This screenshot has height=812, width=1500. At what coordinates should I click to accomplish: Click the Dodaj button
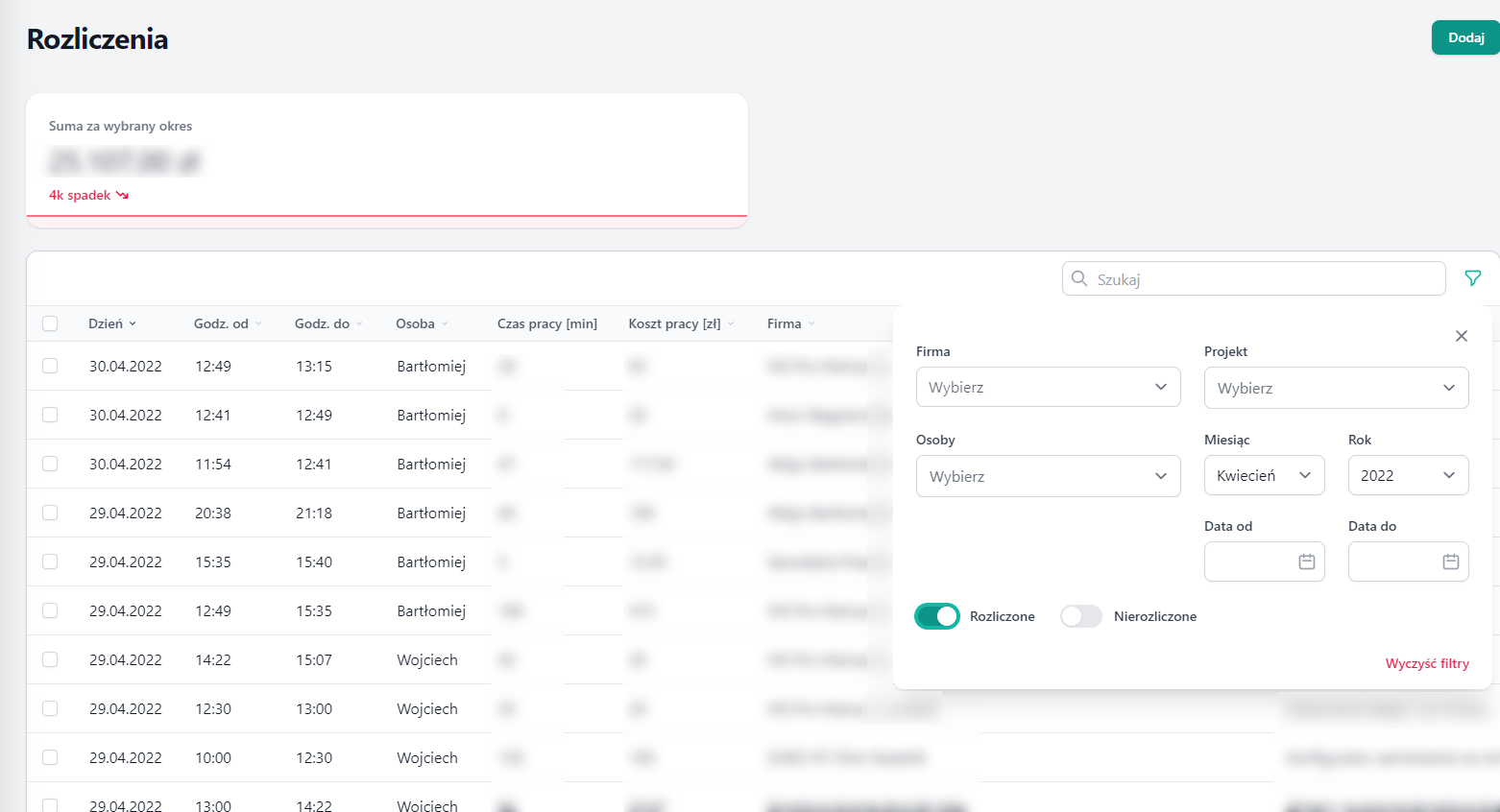click(x=1464, y=37)
